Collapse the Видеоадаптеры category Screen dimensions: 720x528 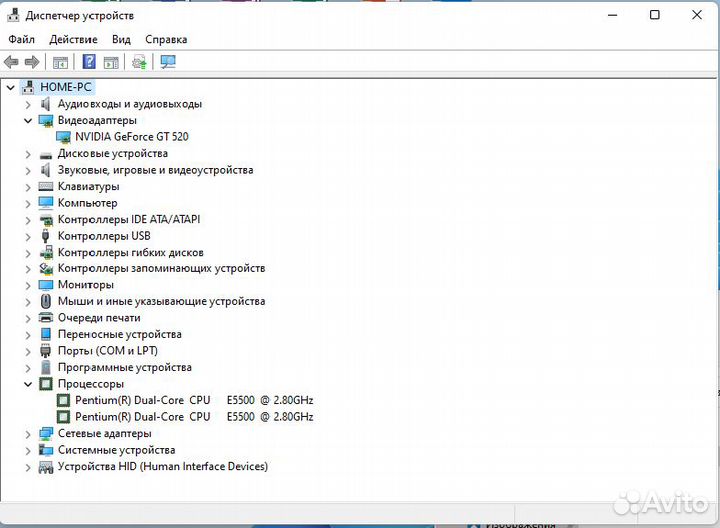pyautogui.click(x=28, y=121)
